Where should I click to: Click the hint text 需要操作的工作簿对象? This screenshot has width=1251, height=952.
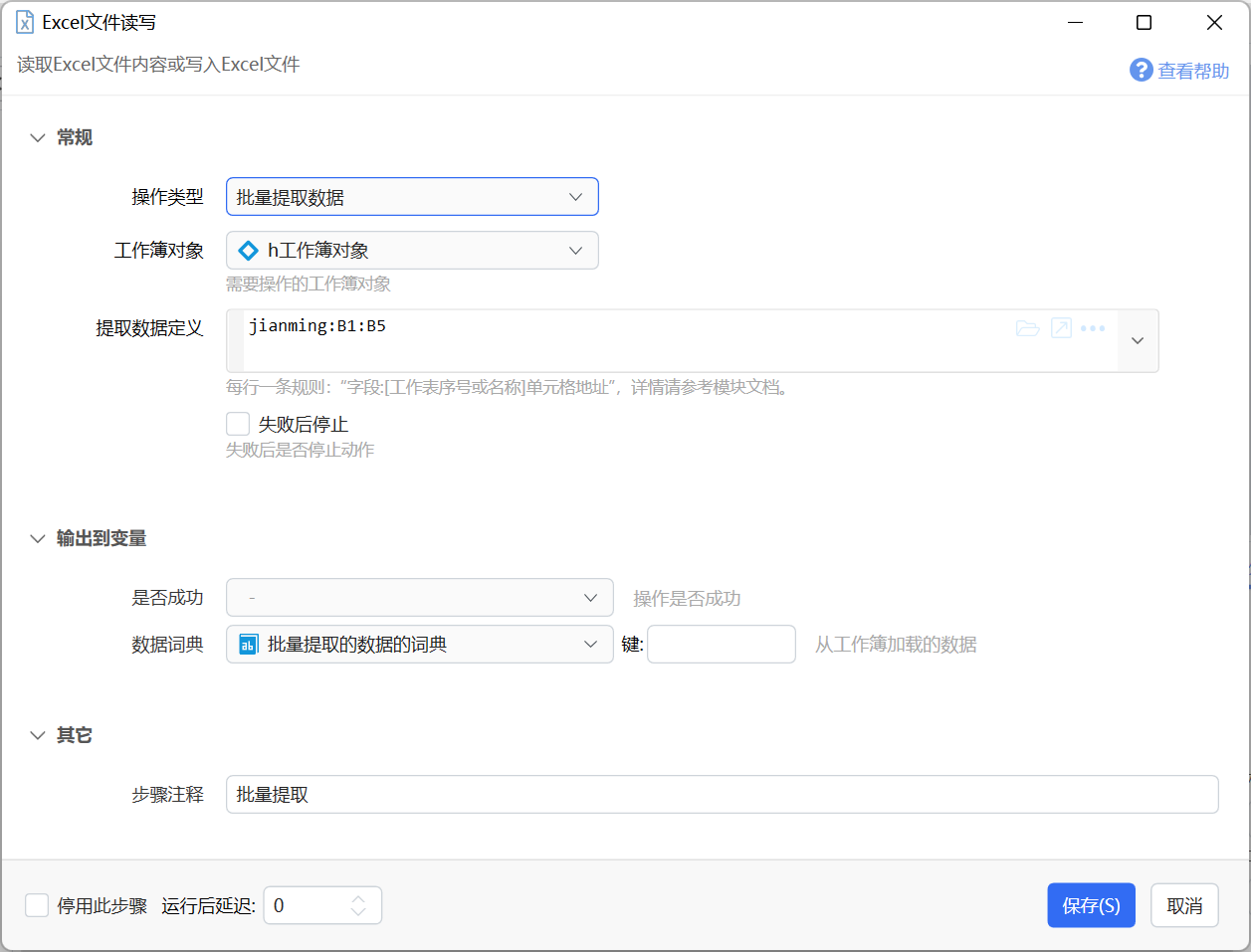pyautogui.click(x=309, y=284)
